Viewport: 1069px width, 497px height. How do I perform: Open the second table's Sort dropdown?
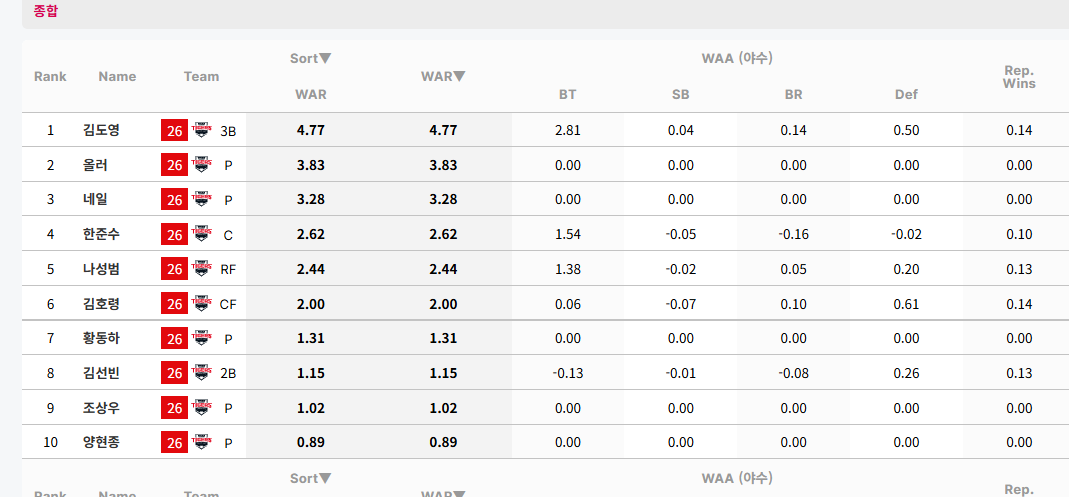point(325,479)
